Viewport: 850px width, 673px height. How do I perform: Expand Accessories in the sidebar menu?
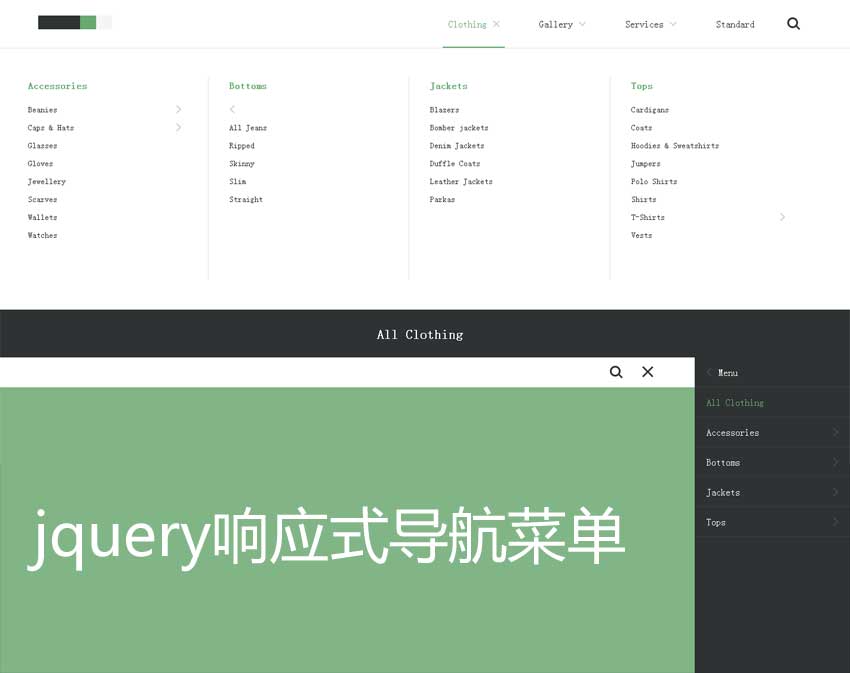pos(771,433)
